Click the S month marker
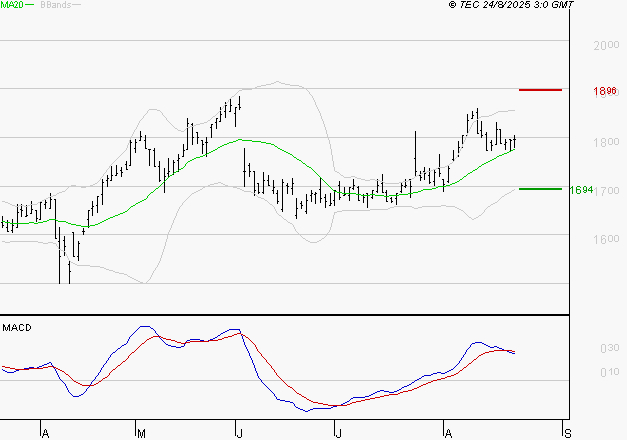The height and width of the screenshot is (440, 627). [567, 434]
